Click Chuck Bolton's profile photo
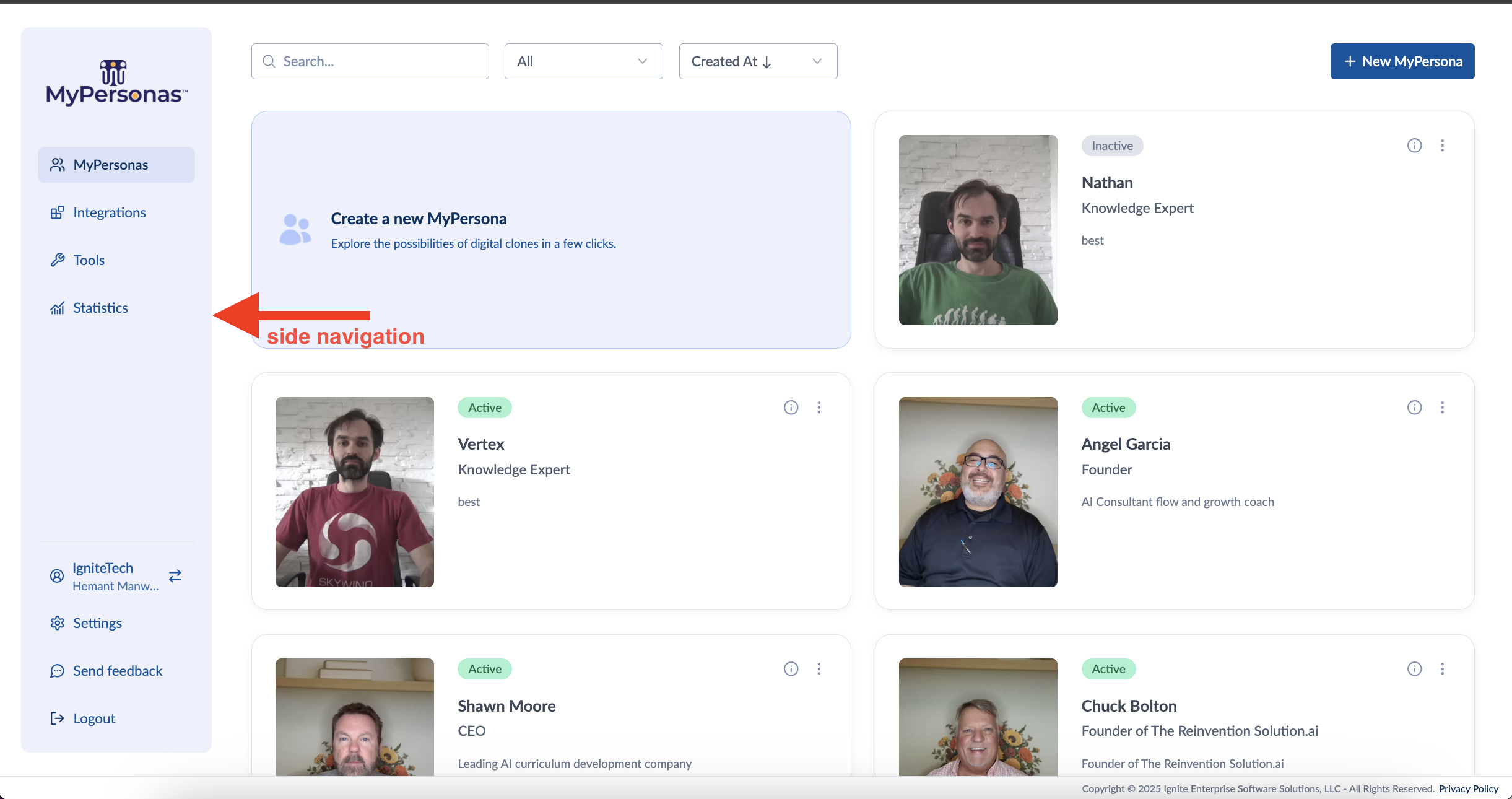The image size is (1512, 799). point(978,717)
